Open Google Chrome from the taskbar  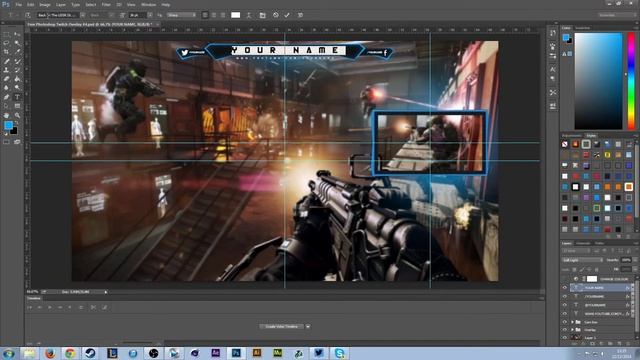[70, 353]
